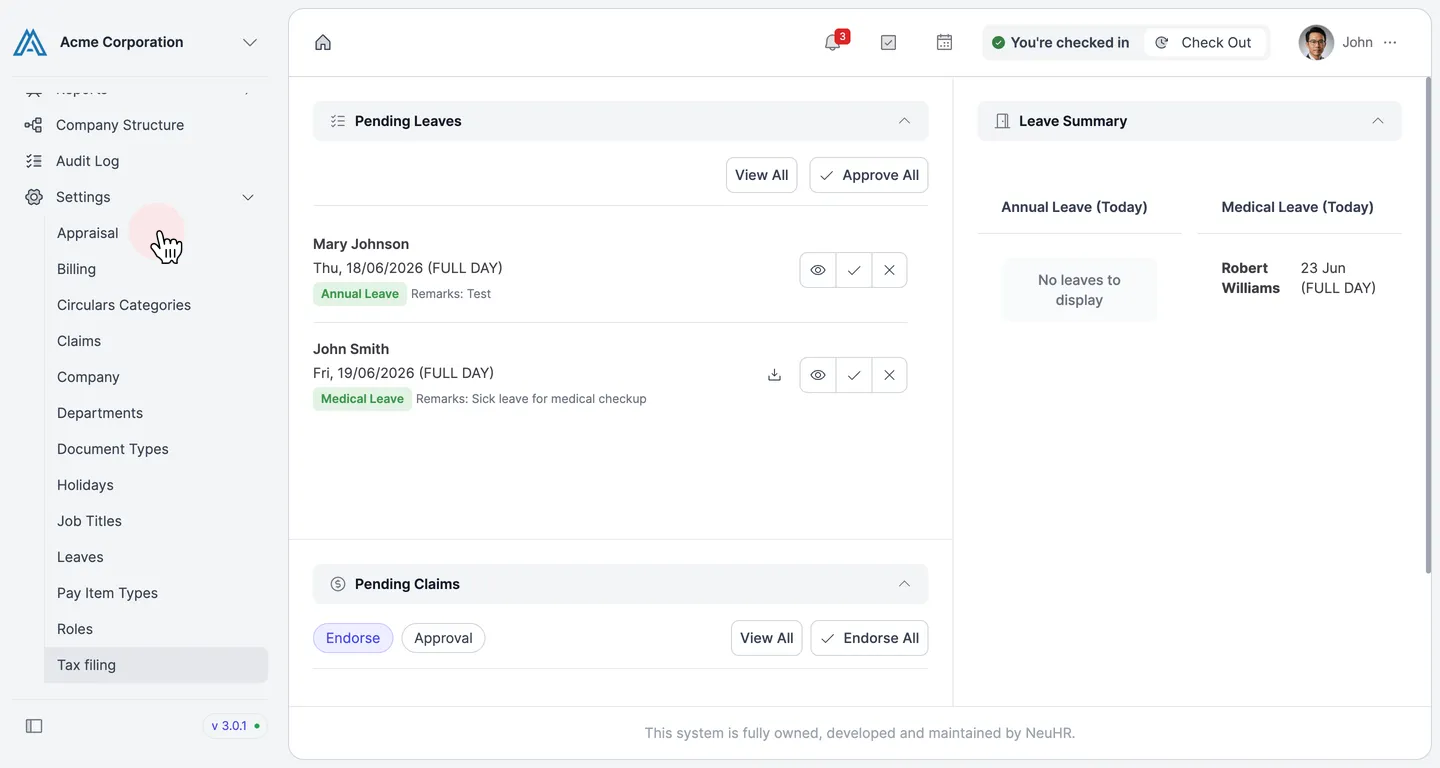Click the Annual Leave tag on Mary's request
The width and height of the screenshot is (1440, 768).
[x=360, y=294]
